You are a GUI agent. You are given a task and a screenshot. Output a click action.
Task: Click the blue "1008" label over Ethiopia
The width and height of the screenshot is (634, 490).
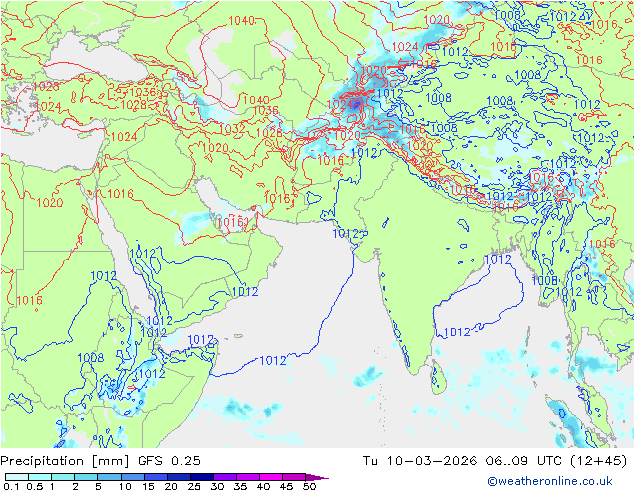(x=91, y=358)
